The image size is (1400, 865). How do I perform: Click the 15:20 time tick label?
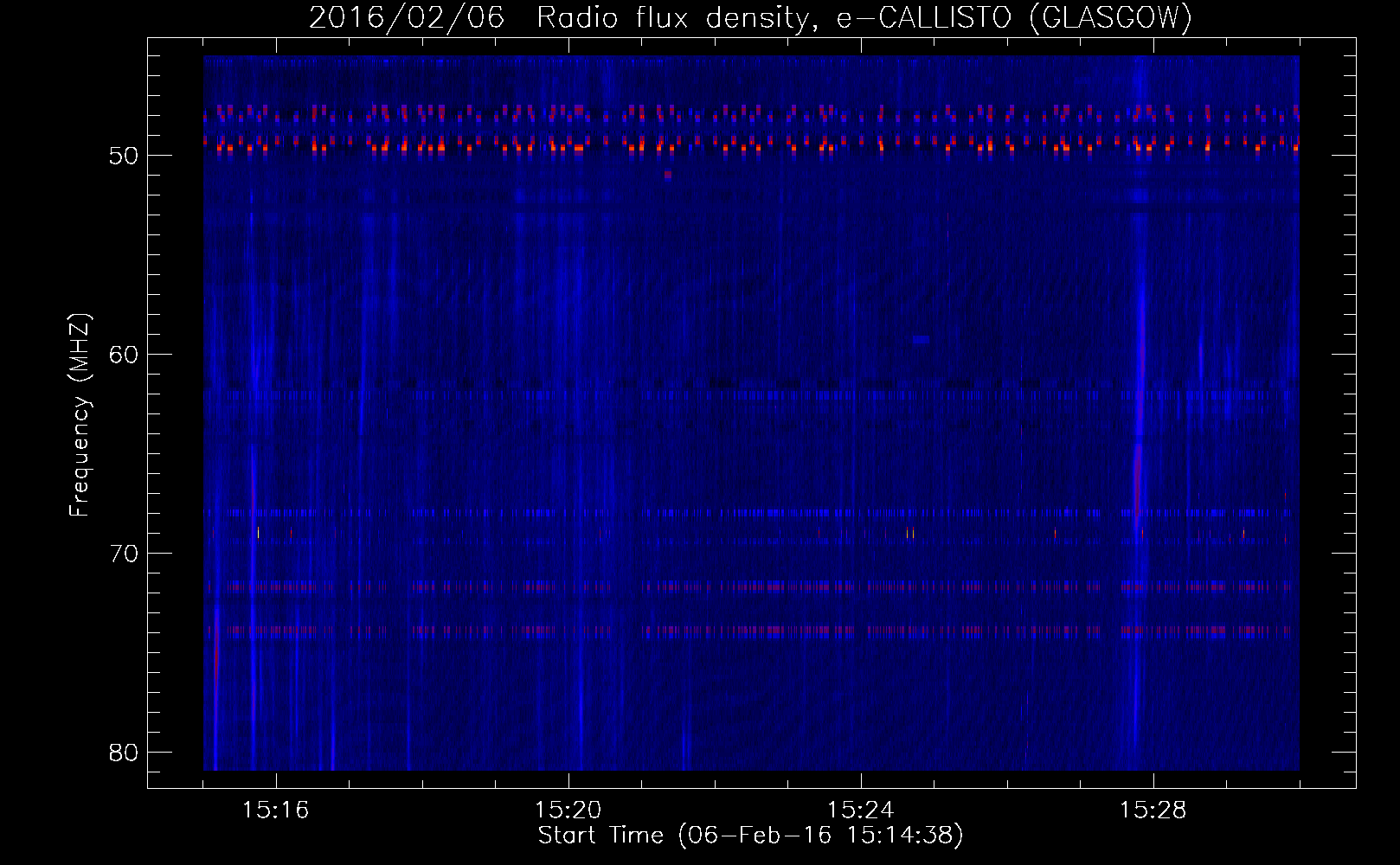[x=568, y=810]
